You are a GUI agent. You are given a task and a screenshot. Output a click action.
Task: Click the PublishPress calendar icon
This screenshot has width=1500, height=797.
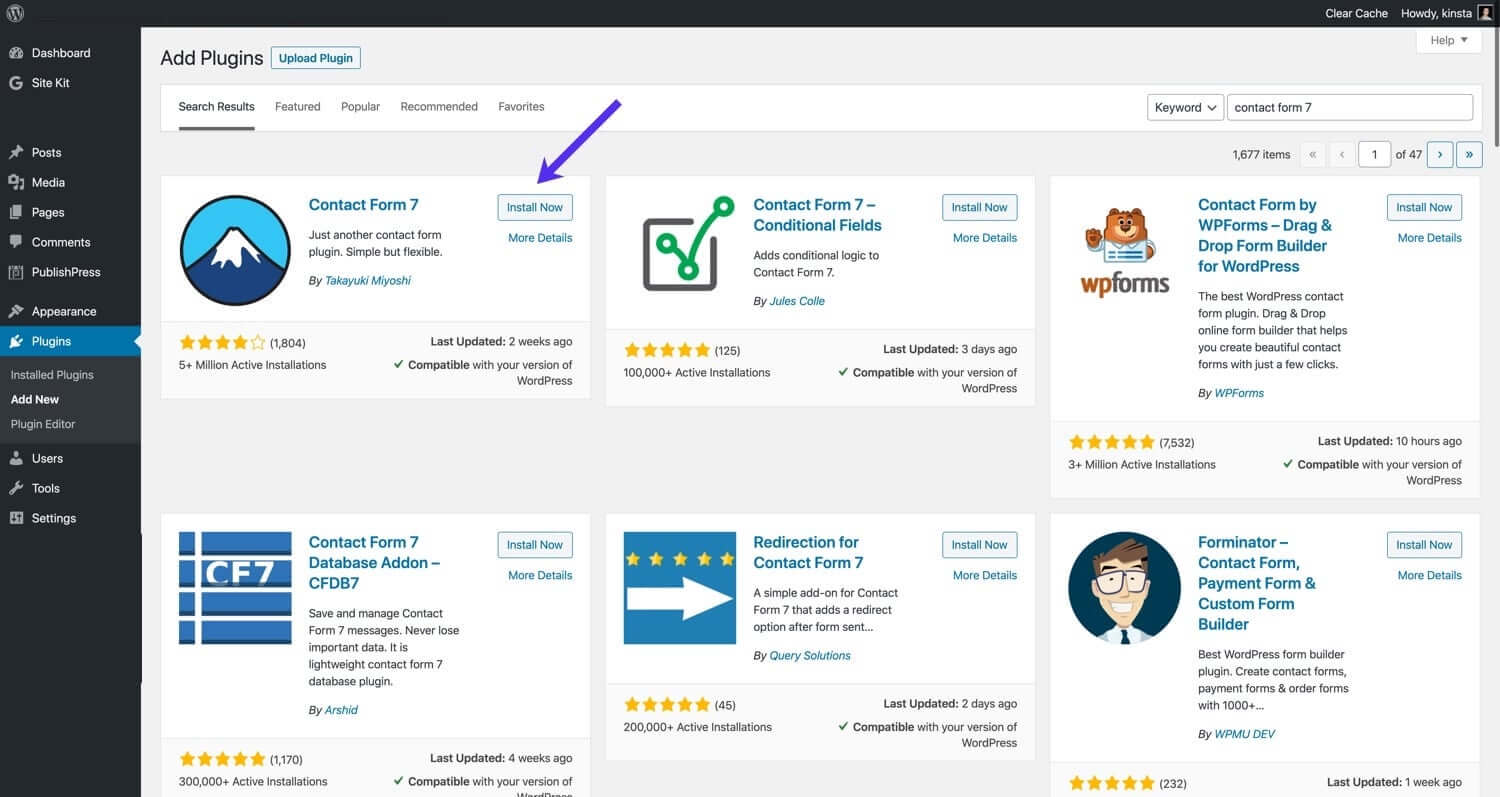(16, 272)
